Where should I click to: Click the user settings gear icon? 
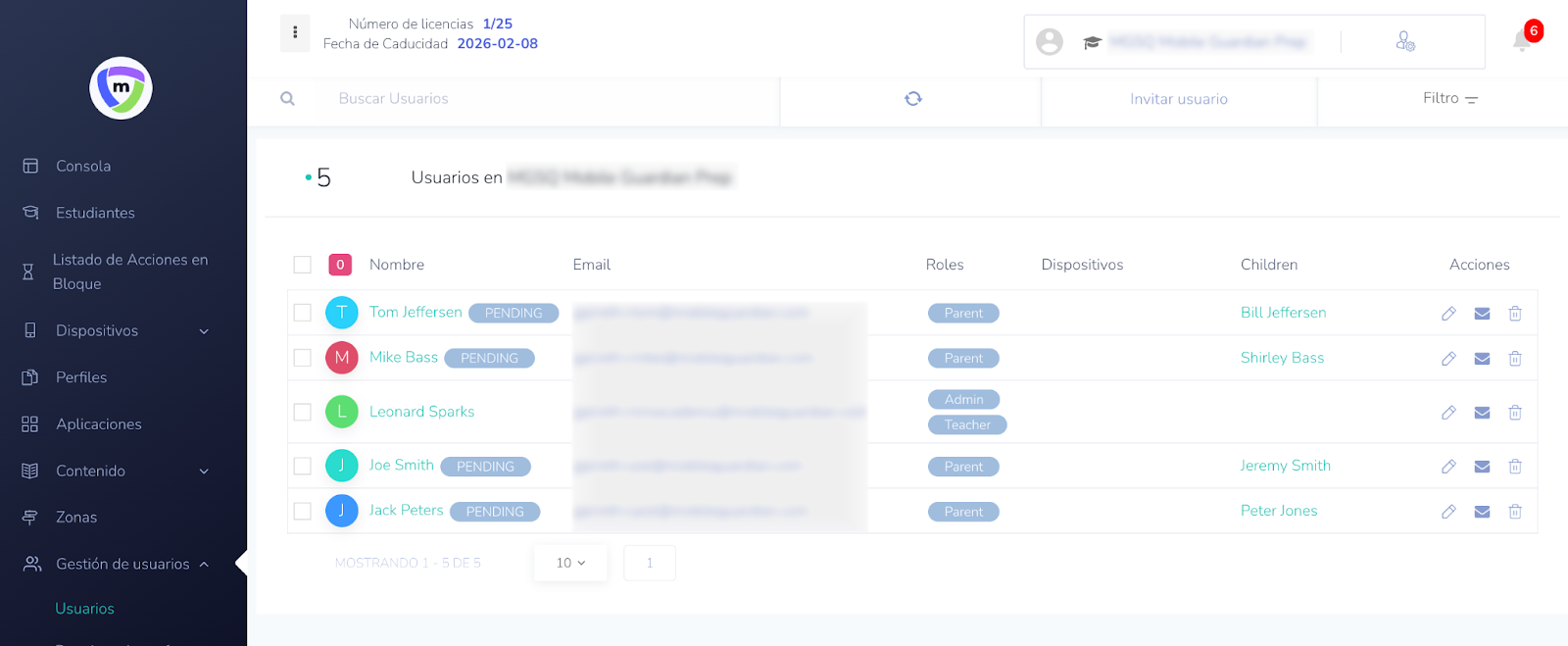[x=1405, y=41]
